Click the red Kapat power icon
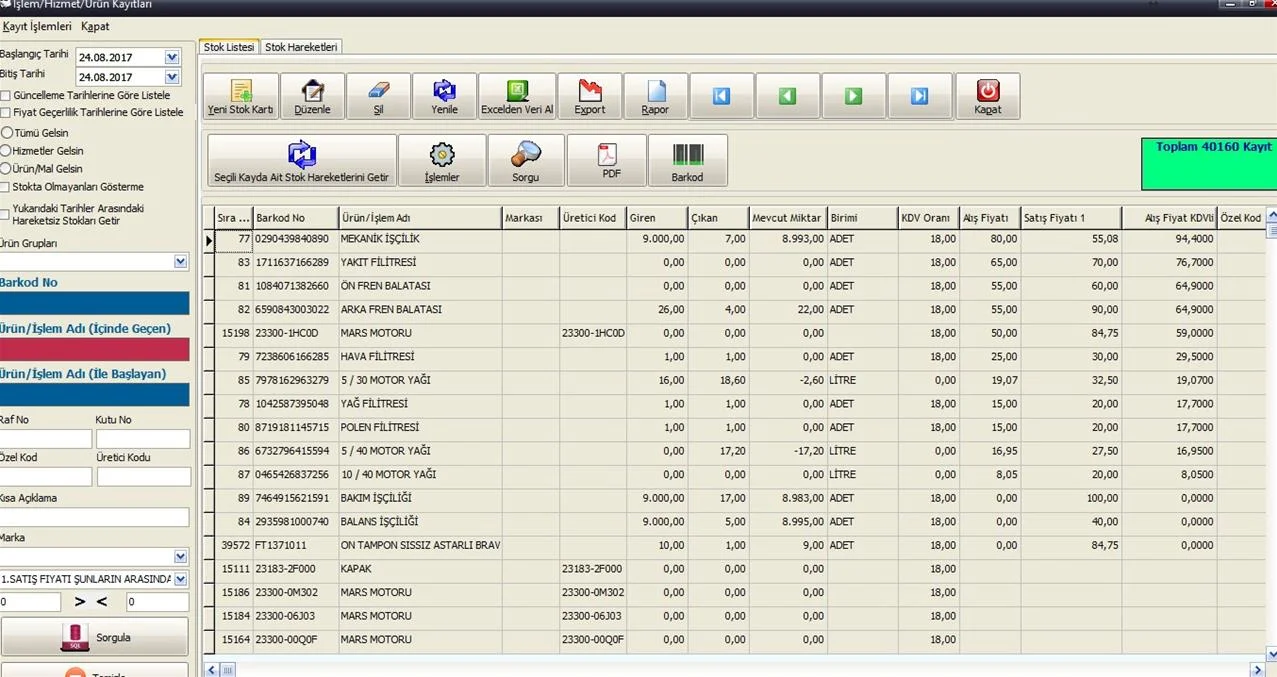 click(987, 91)
